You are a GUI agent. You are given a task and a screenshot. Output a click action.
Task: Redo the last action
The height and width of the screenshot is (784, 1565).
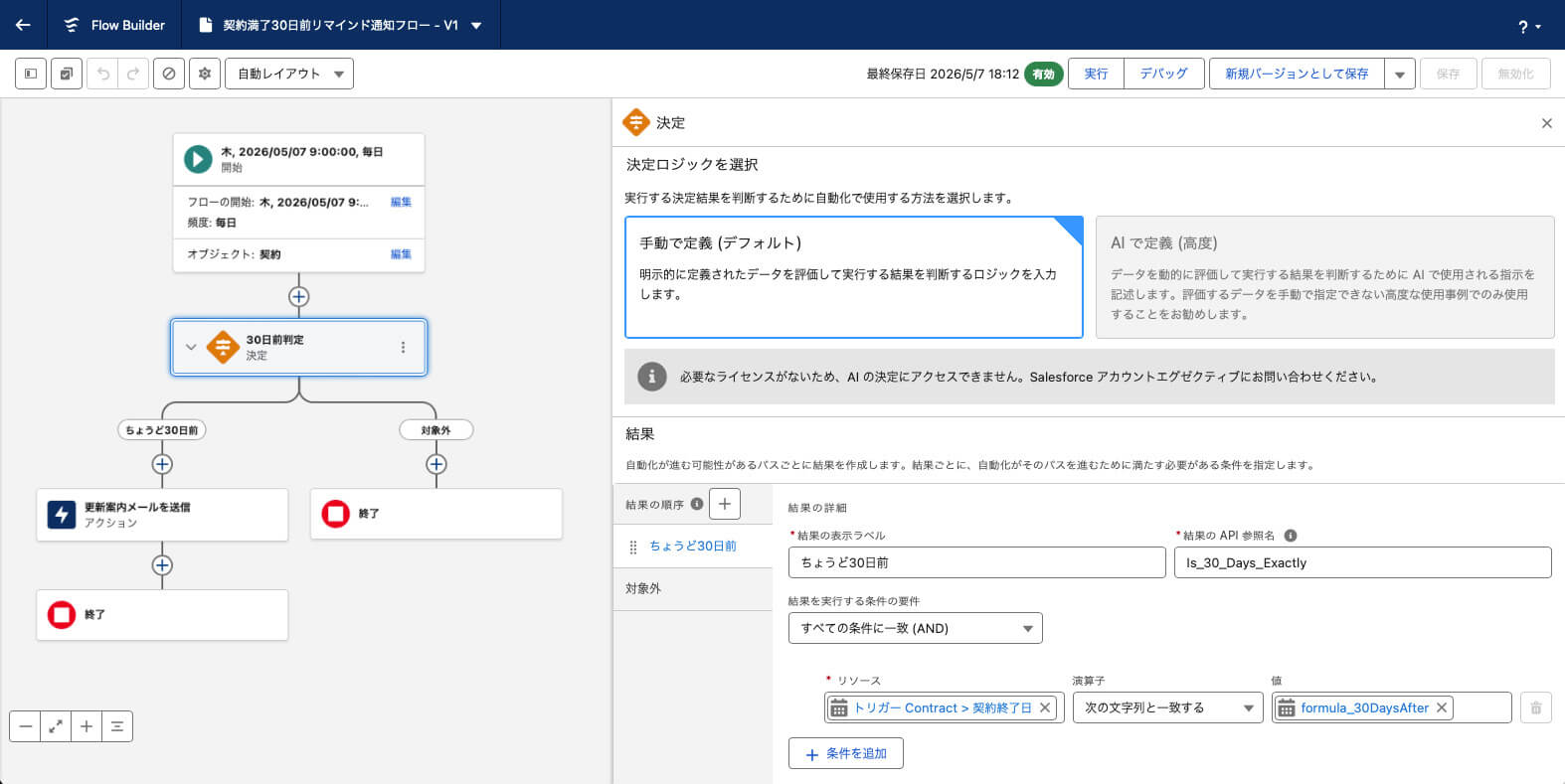tap(133, 74)
